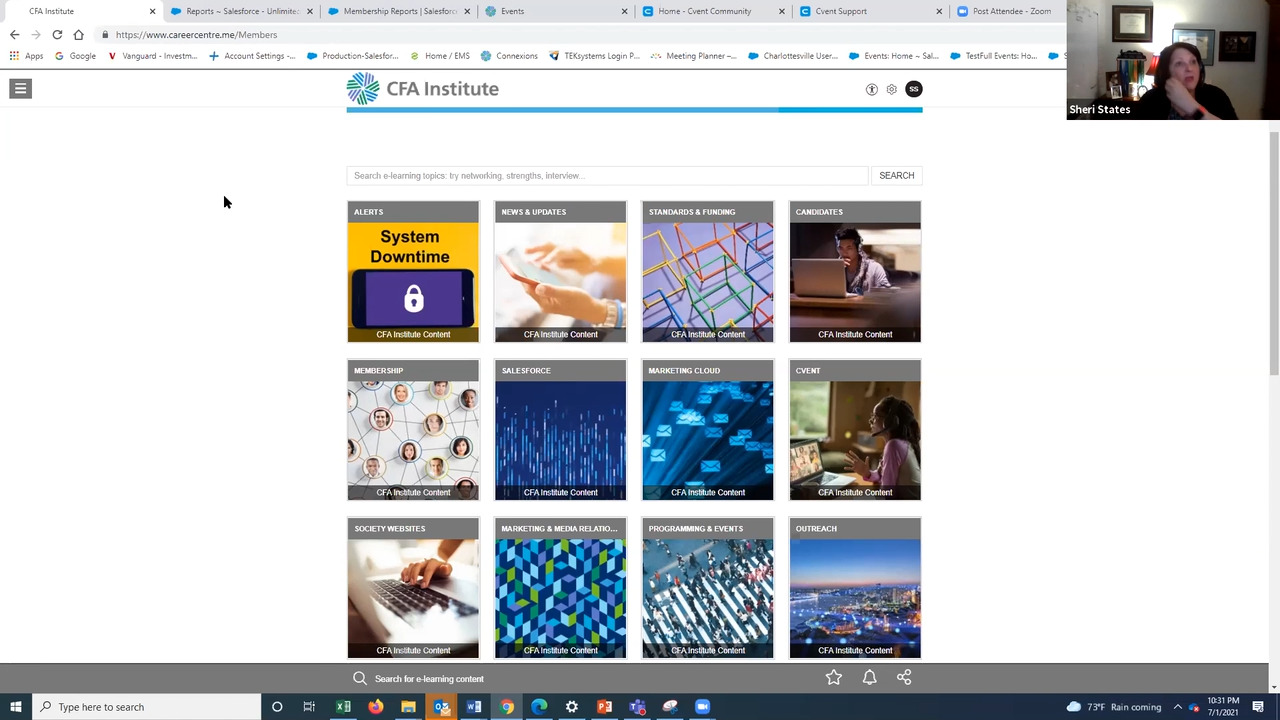Open the Membership tile
The width and height of the screenshot is (1280, 720).
point(413,430)
